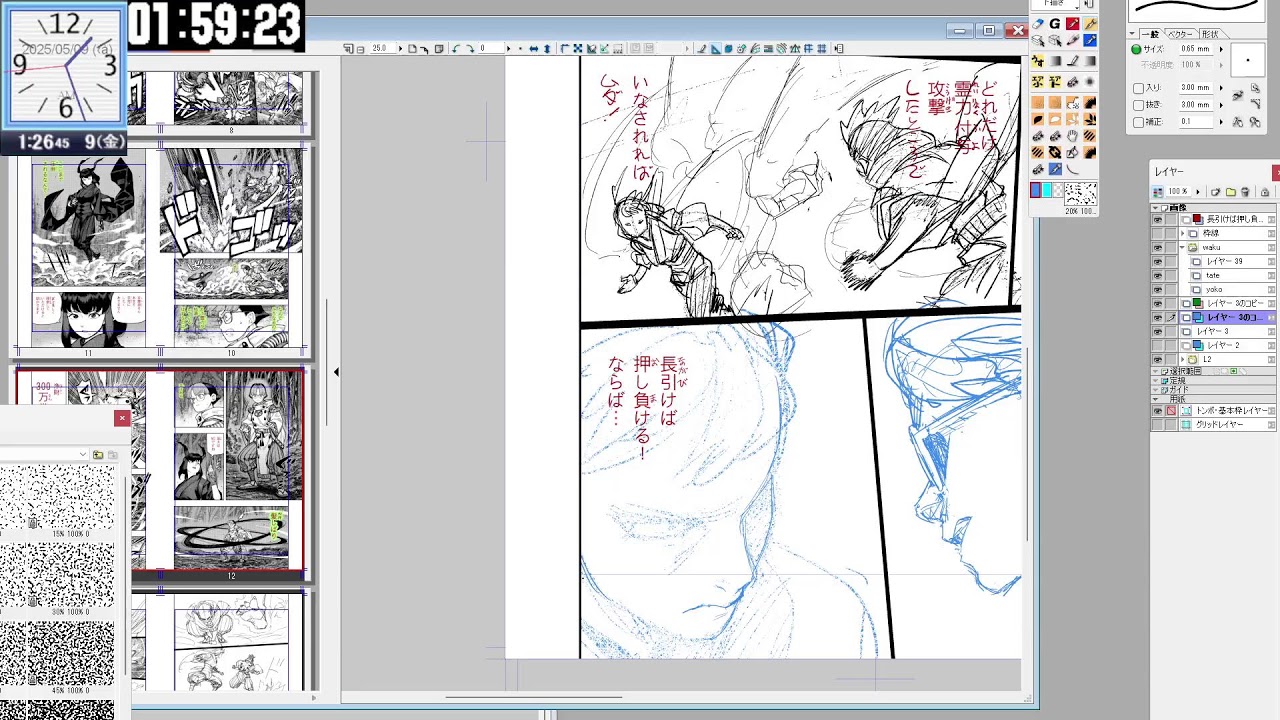Click the leaf pattern brush icon
1280x720 pixels.
pos(1090,119)
